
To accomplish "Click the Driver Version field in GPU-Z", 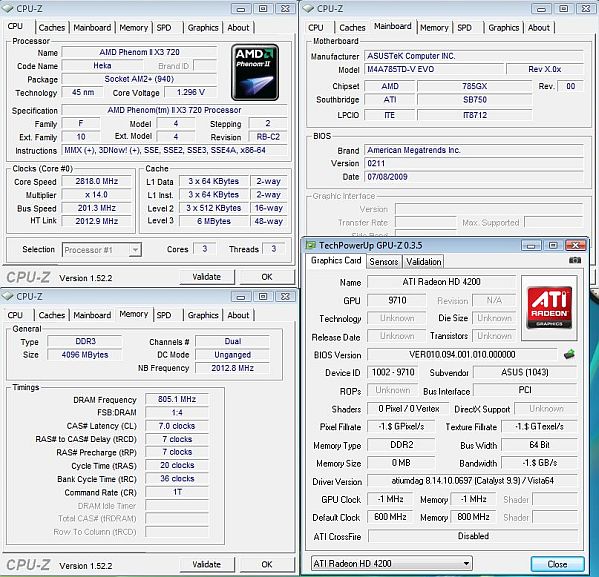I will tap(472, 481).
